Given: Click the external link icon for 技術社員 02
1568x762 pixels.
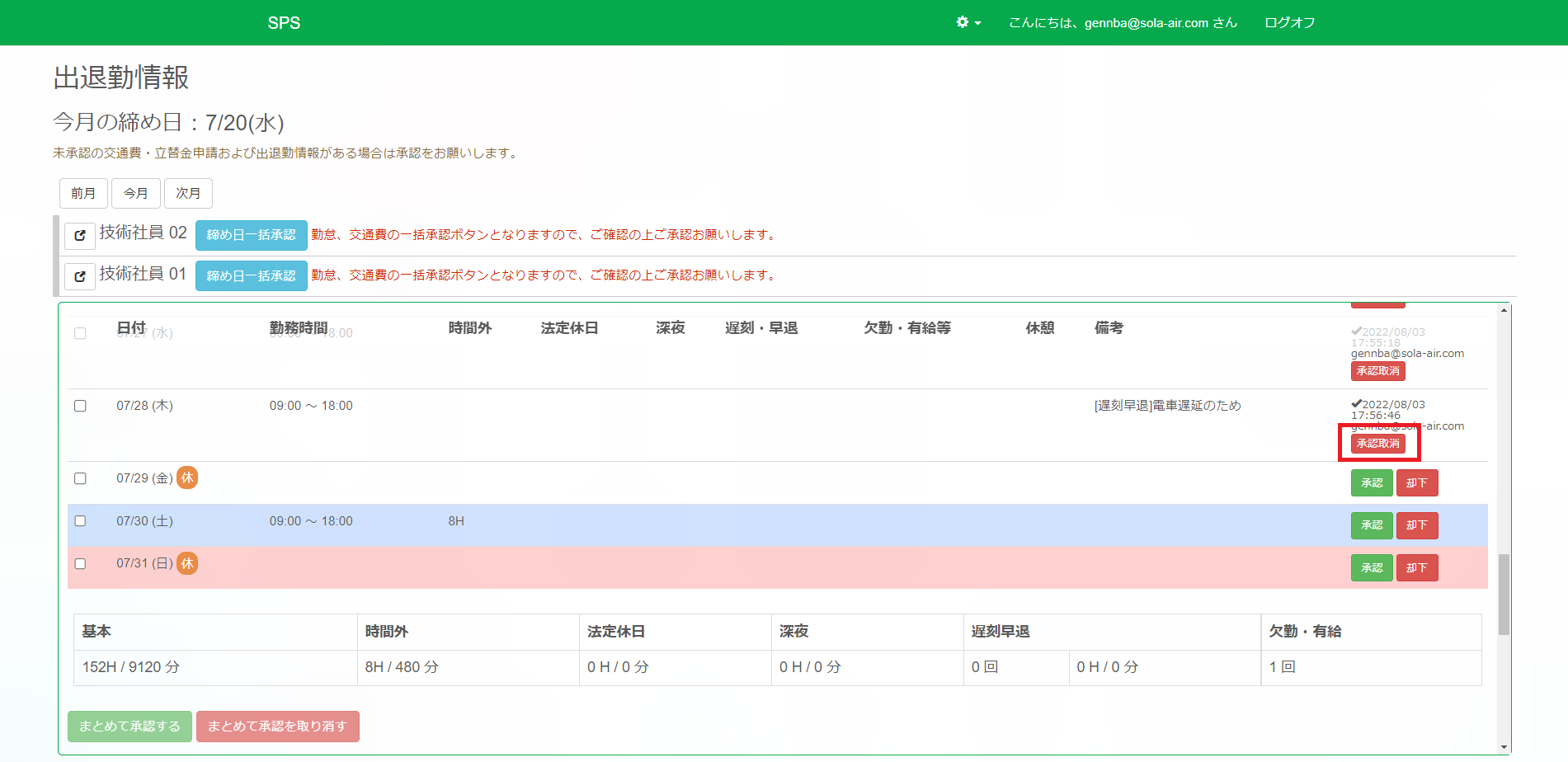Looking at the screenshot, I should [80, 235].
